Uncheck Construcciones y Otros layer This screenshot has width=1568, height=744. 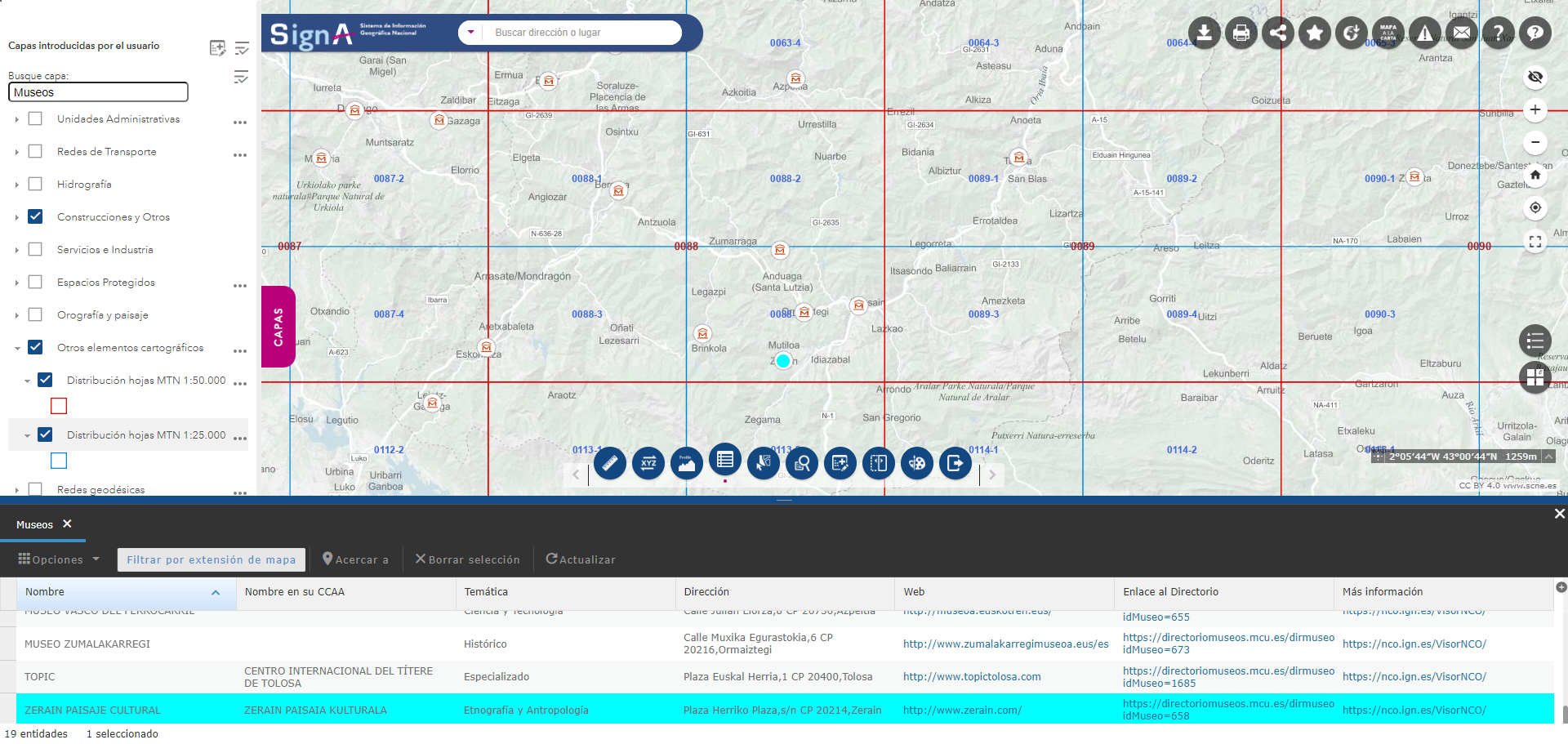pos(35,217)
